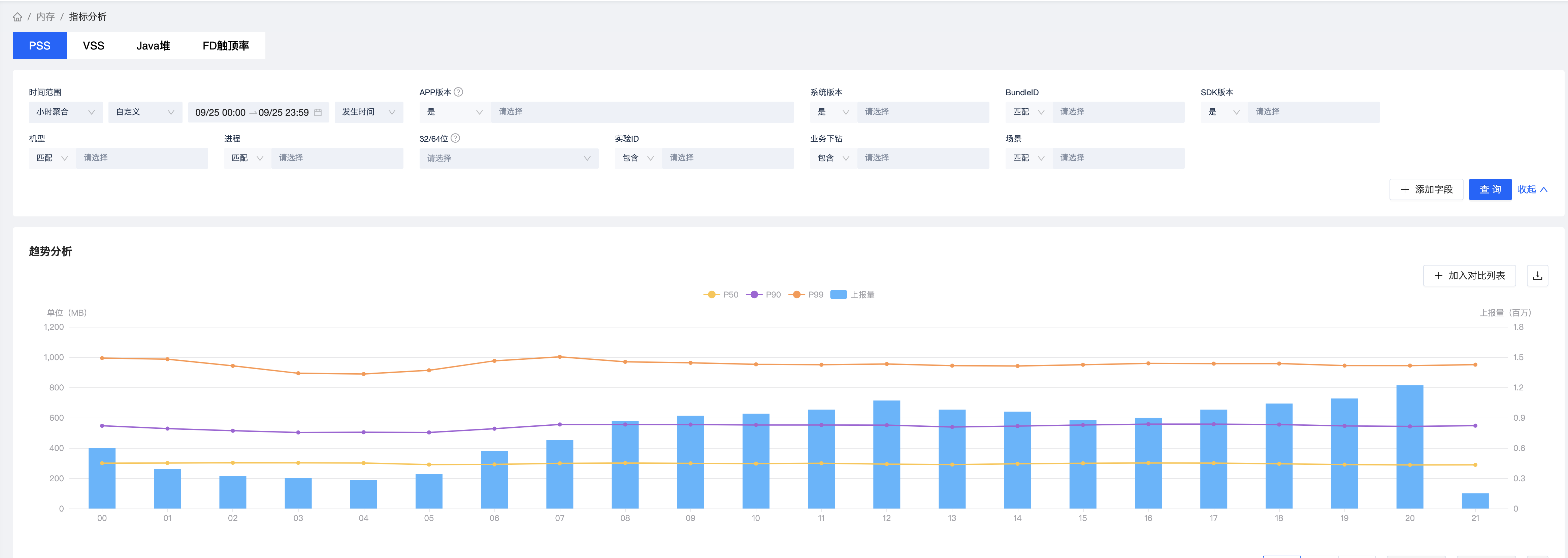
Task: Open 系统版本 是 operator dropdown
Action: 833,112
